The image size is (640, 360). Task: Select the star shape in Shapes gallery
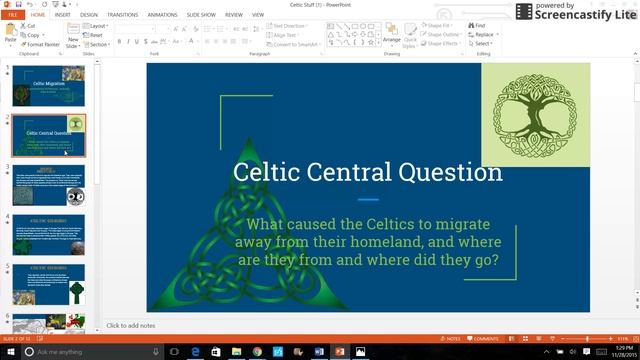pos(371,42)
